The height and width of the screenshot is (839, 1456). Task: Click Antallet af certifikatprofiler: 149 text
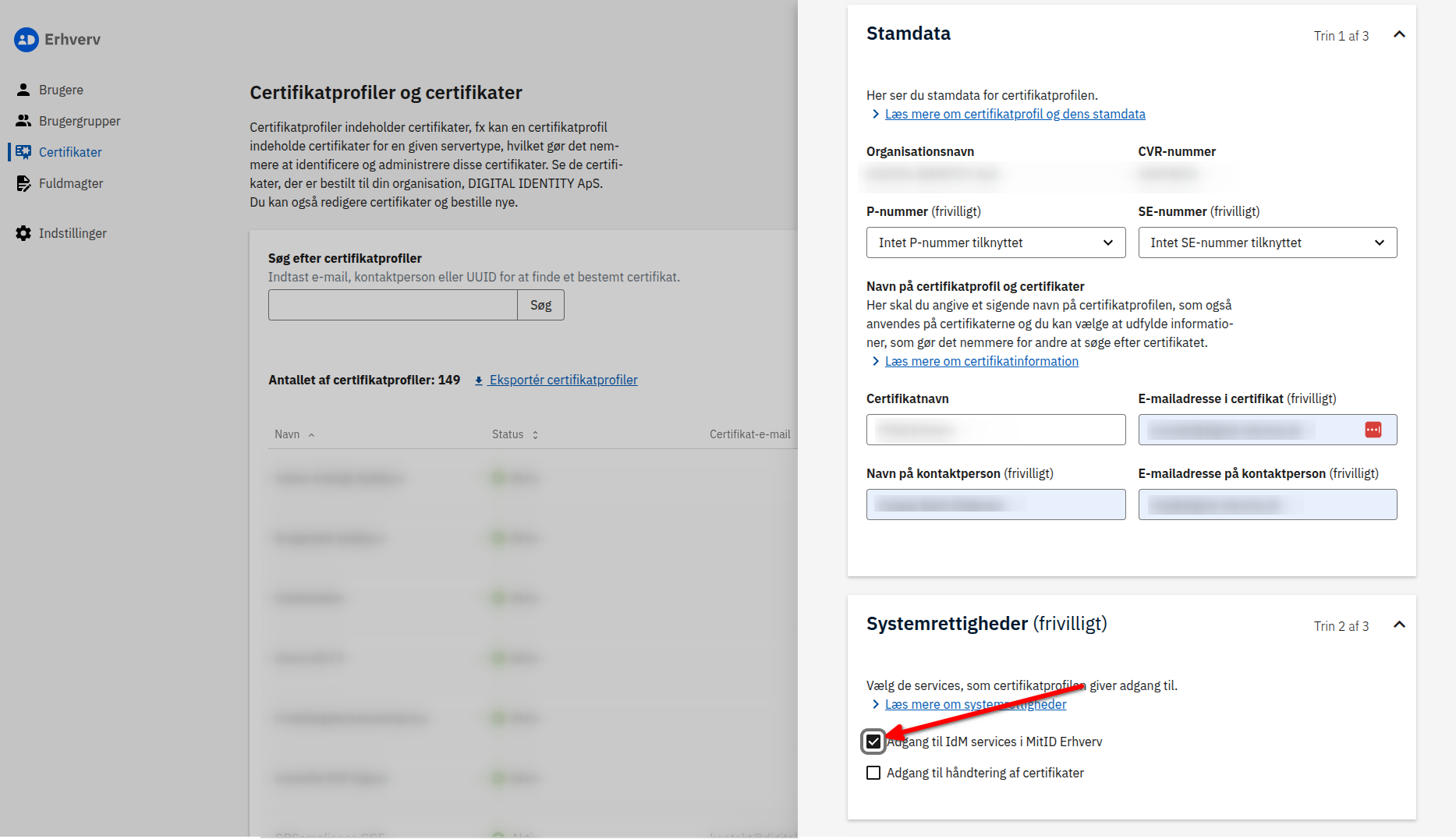364,380
